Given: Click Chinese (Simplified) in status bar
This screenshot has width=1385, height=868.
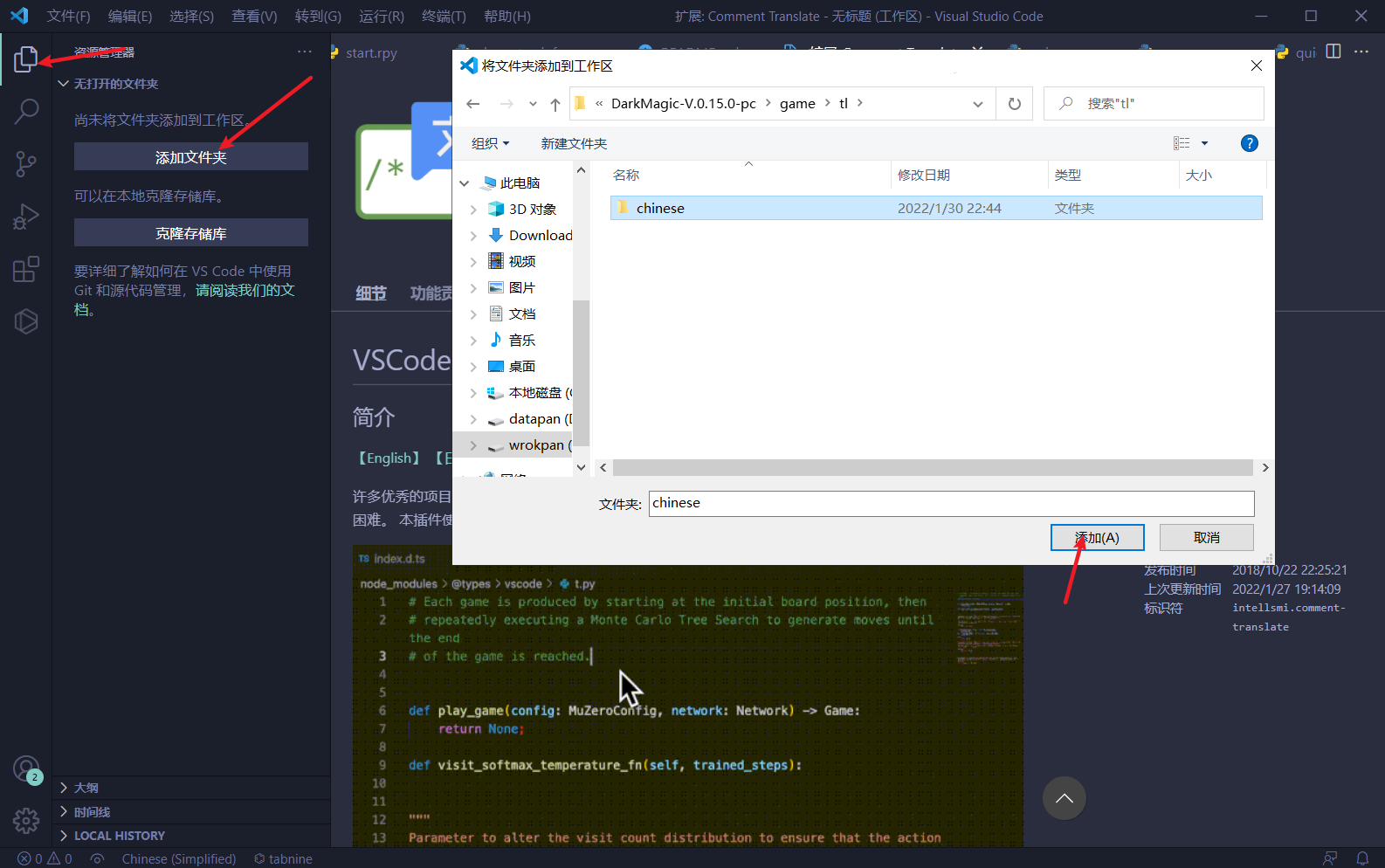Looking at the screenshot, I should [179, 858].
